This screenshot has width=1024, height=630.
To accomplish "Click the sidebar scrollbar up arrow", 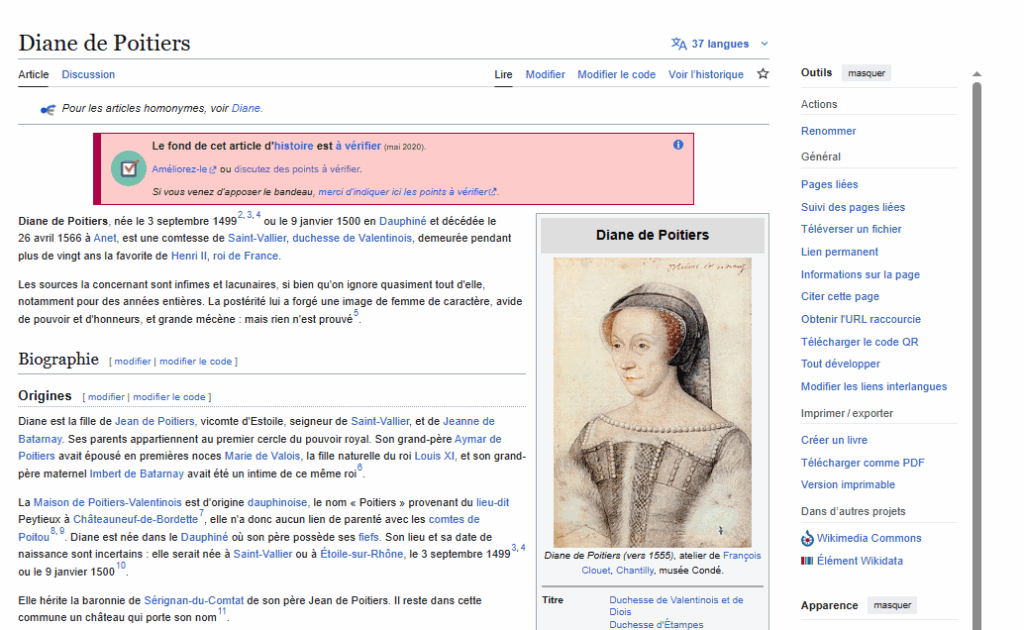I will click(x=977, y=74).
